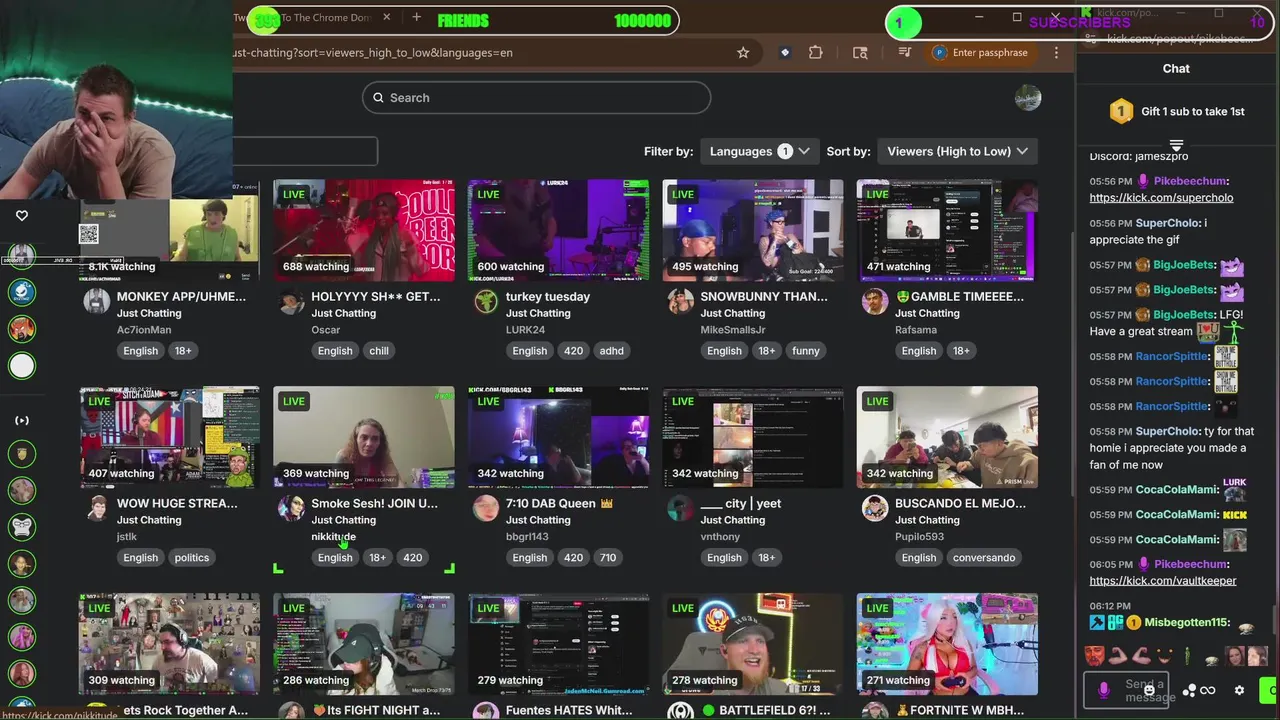Click RancorSpittle name in last 05:58 PM message

(1173, 407)
